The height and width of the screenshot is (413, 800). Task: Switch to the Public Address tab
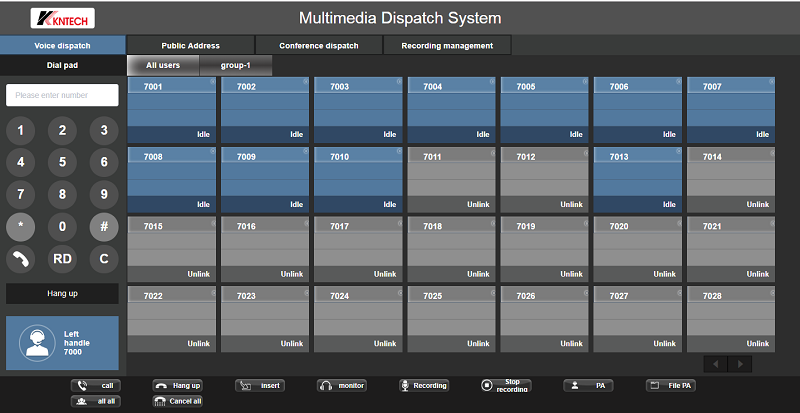pos(190,46)
